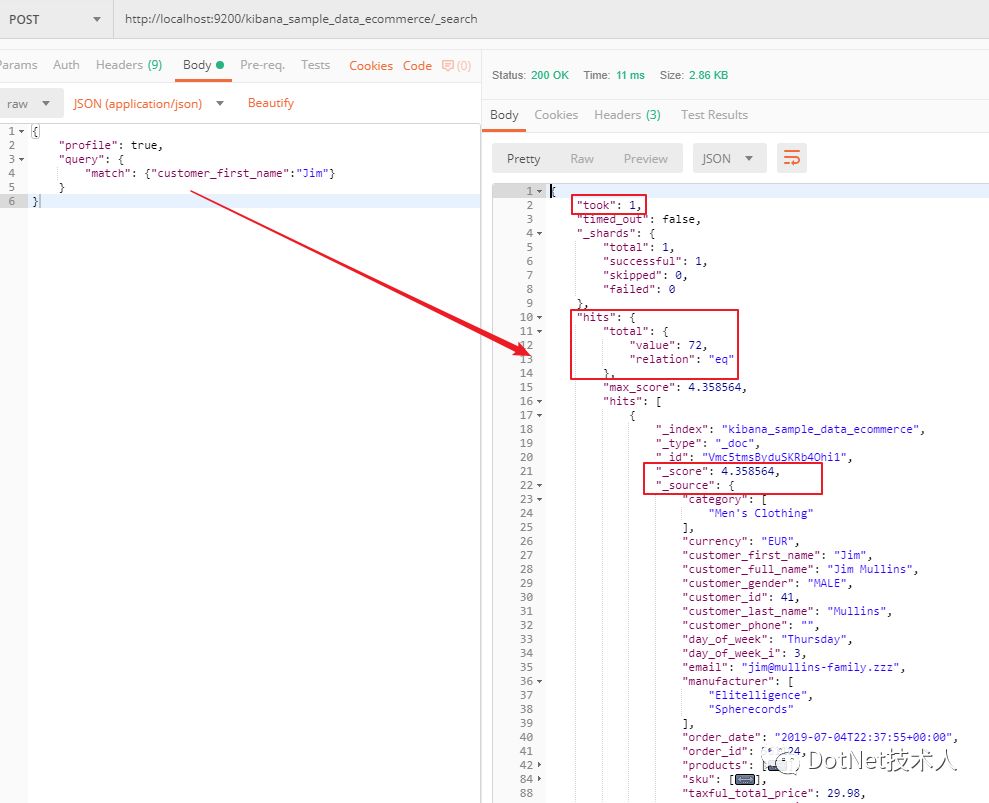This screenshot has height=803, width=989.
Task: Collapse the "hits" array line 16 fold
Action: click(x=539, y=401)
